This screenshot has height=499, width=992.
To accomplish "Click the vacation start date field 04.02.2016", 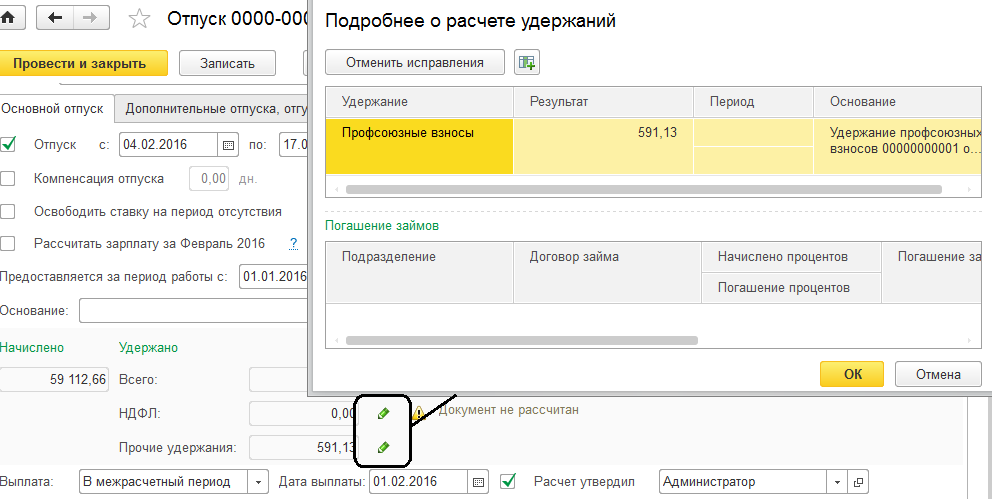I will (168, 145).
